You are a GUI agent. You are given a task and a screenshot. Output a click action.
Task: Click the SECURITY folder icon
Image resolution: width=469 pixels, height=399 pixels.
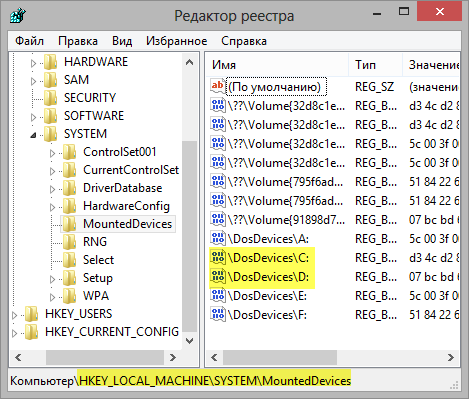point(51,98)
